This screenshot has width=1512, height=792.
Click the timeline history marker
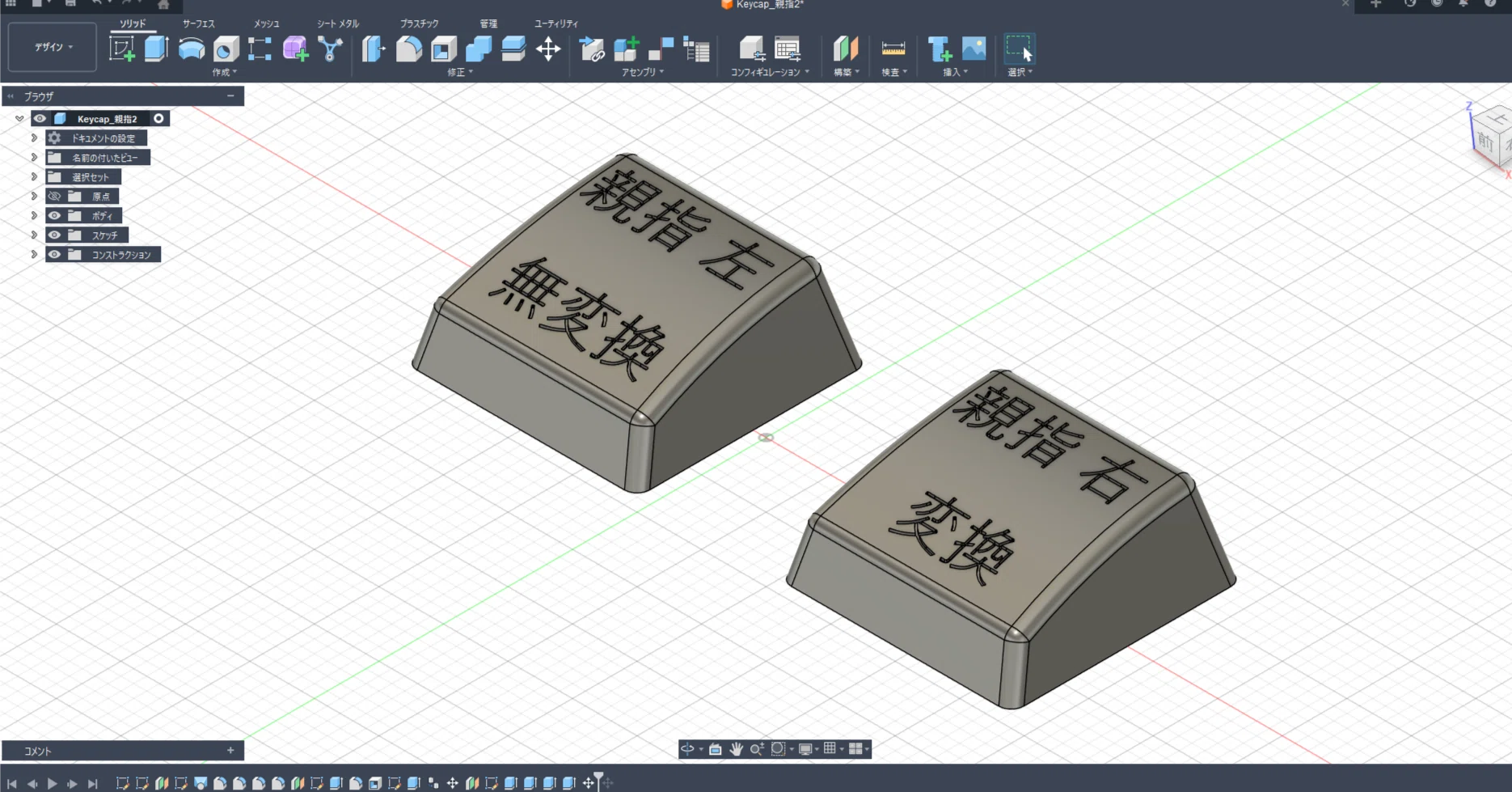pos(598,778)
